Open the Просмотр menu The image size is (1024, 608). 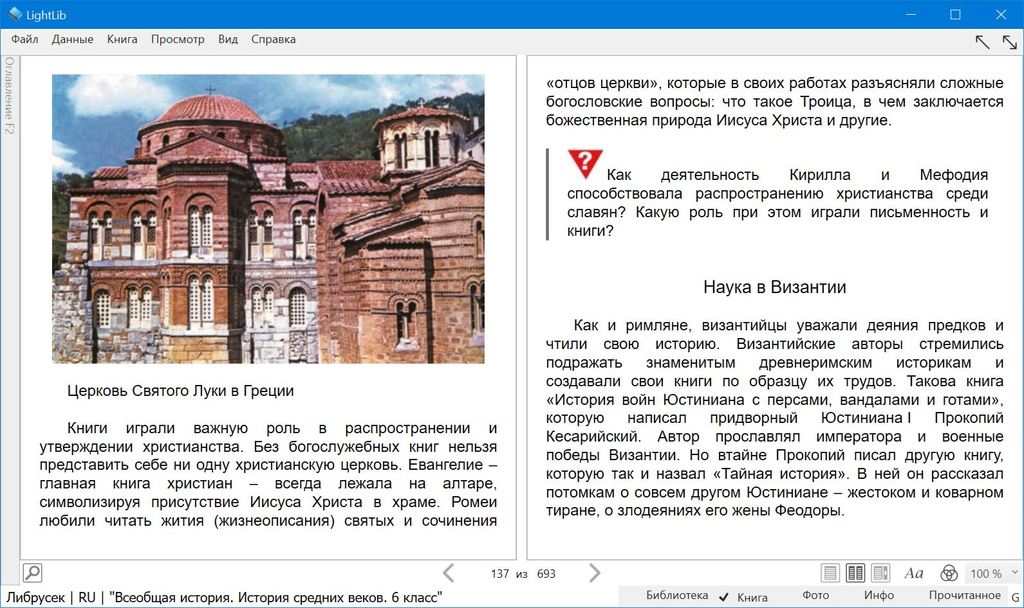coord(177,40)
